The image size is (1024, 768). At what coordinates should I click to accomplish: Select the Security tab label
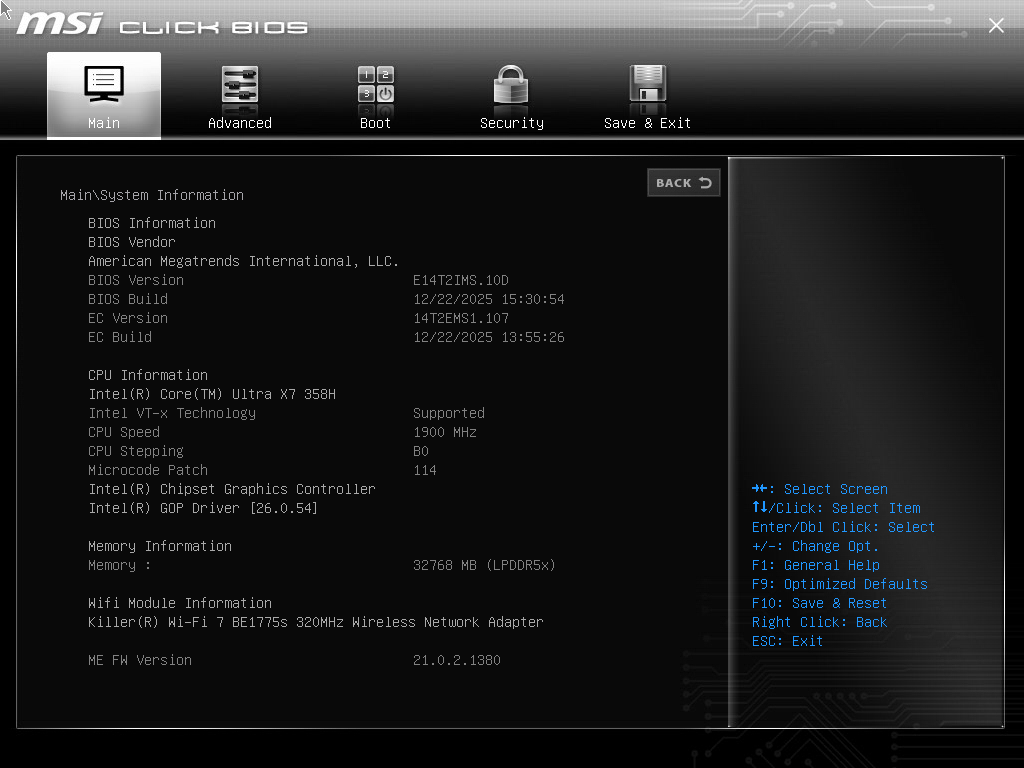(511, 123)
